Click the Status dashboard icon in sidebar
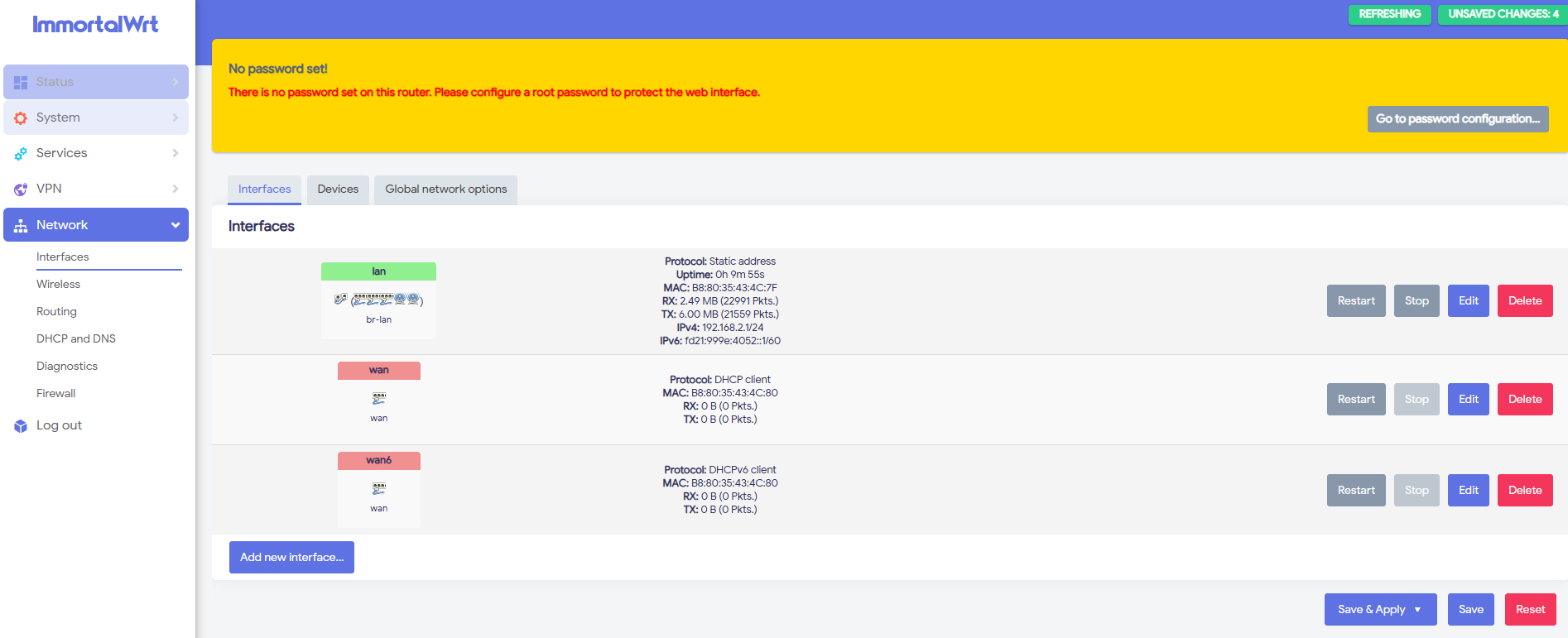 pos(21,83)
